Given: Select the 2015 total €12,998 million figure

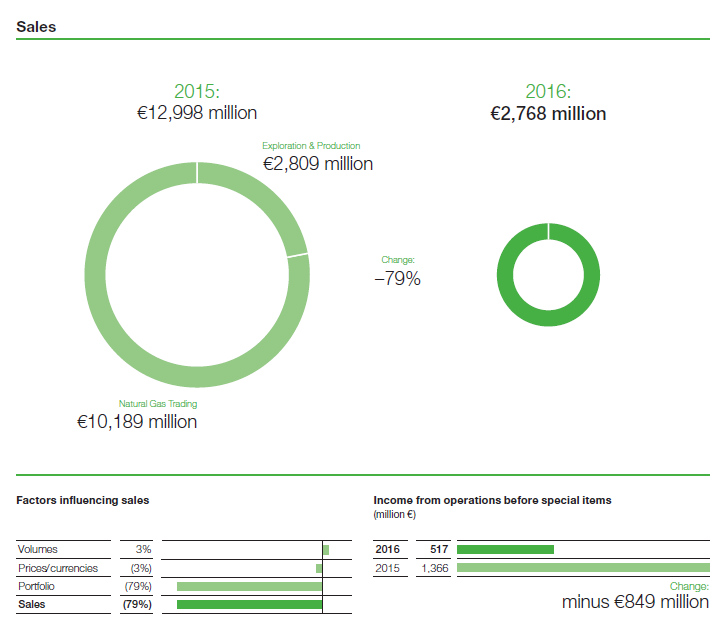Looking at the screenshot, I should pyautogui.click(x=197, y=113).
